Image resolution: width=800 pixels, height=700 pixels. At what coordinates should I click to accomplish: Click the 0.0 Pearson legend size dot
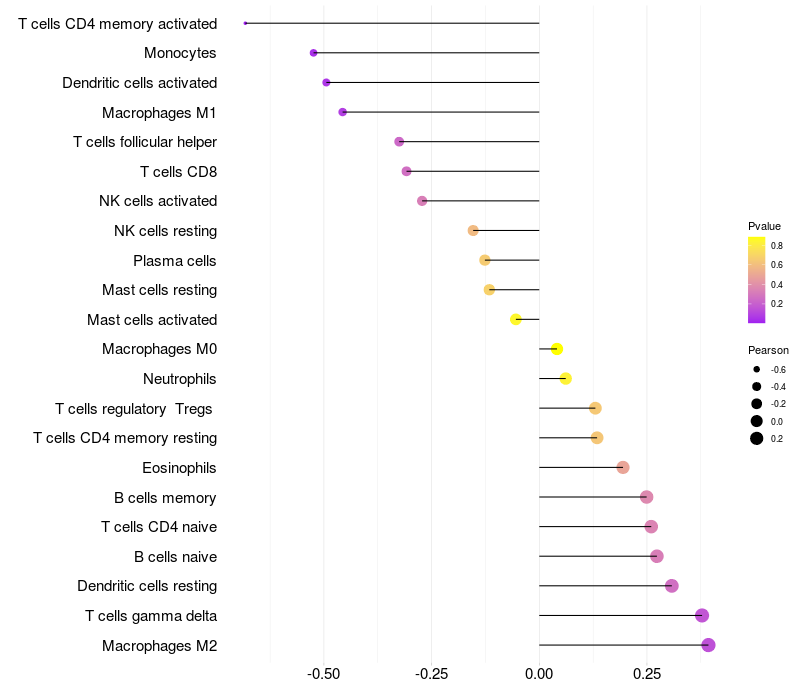click(x=756, y=421)
